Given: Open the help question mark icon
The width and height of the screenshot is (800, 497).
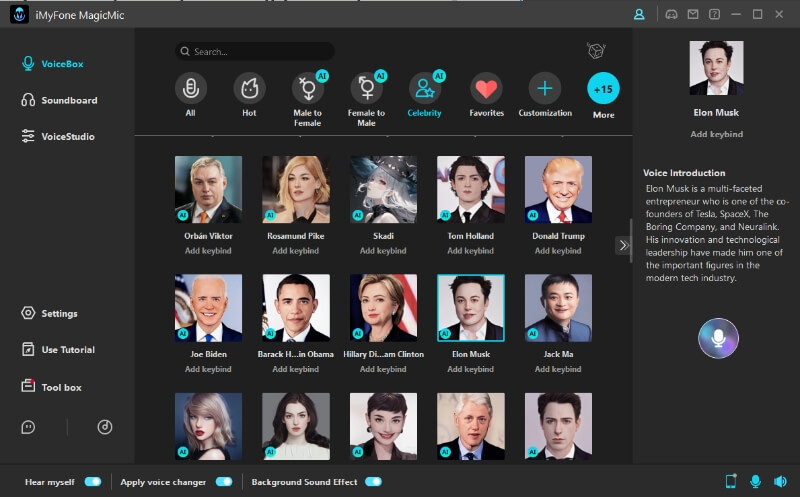Looking at the screenshot, I should tap(714, 14).
